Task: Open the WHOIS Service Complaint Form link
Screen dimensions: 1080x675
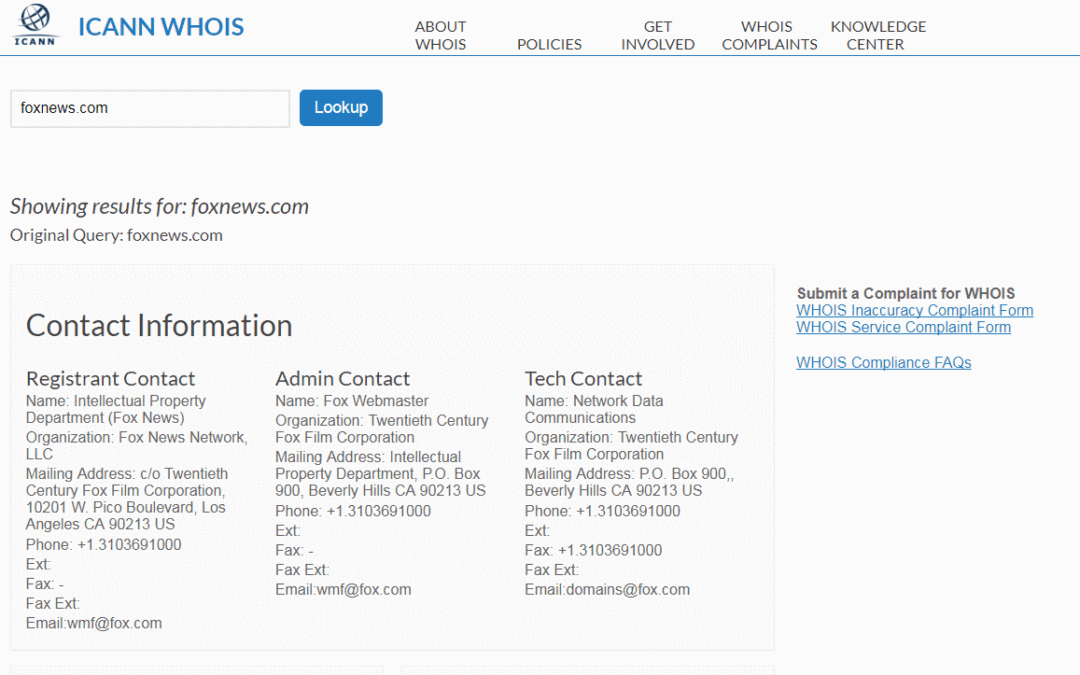Action: (x=904, y=327)
